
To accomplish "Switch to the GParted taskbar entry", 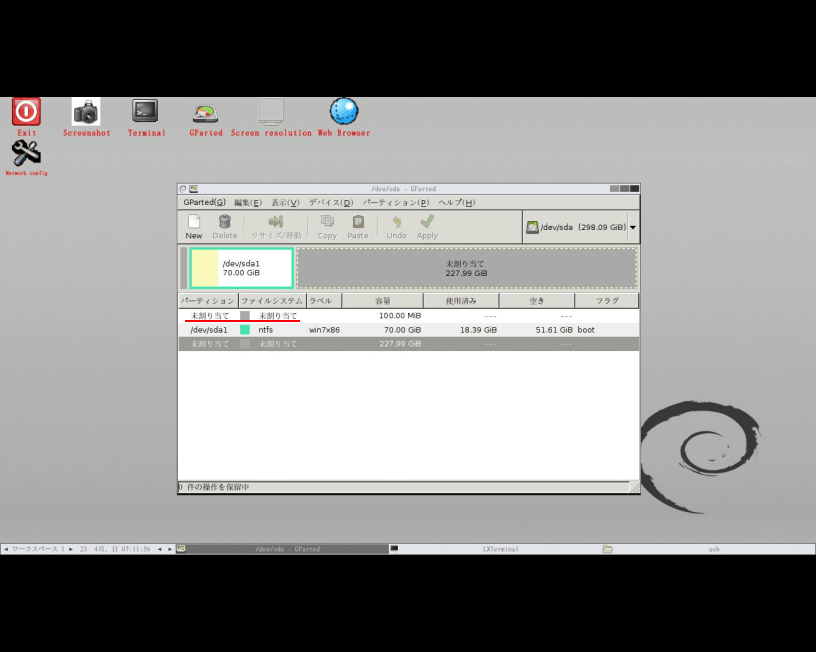I will click(x=283, y=549).
